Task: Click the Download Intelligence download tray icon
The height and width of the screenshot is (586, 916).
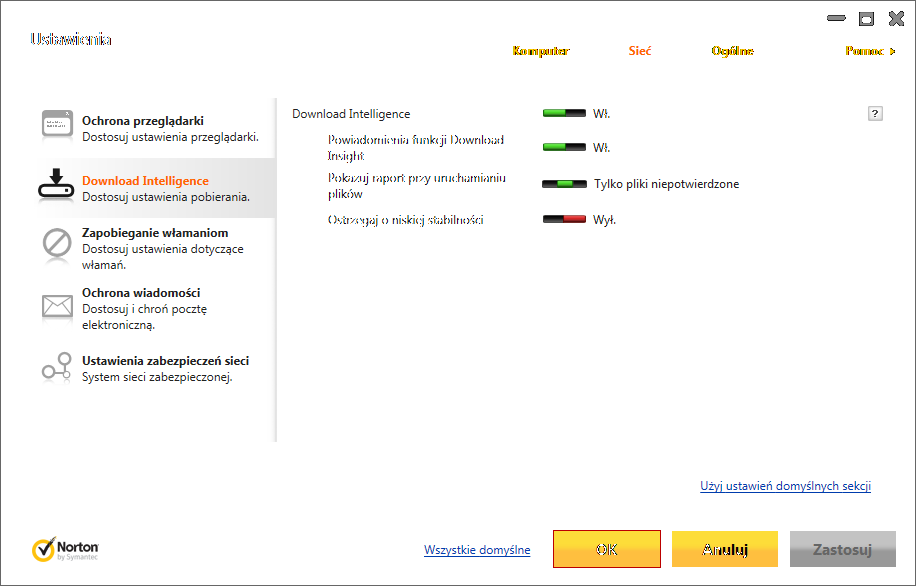Action: (x=56, y=183)
